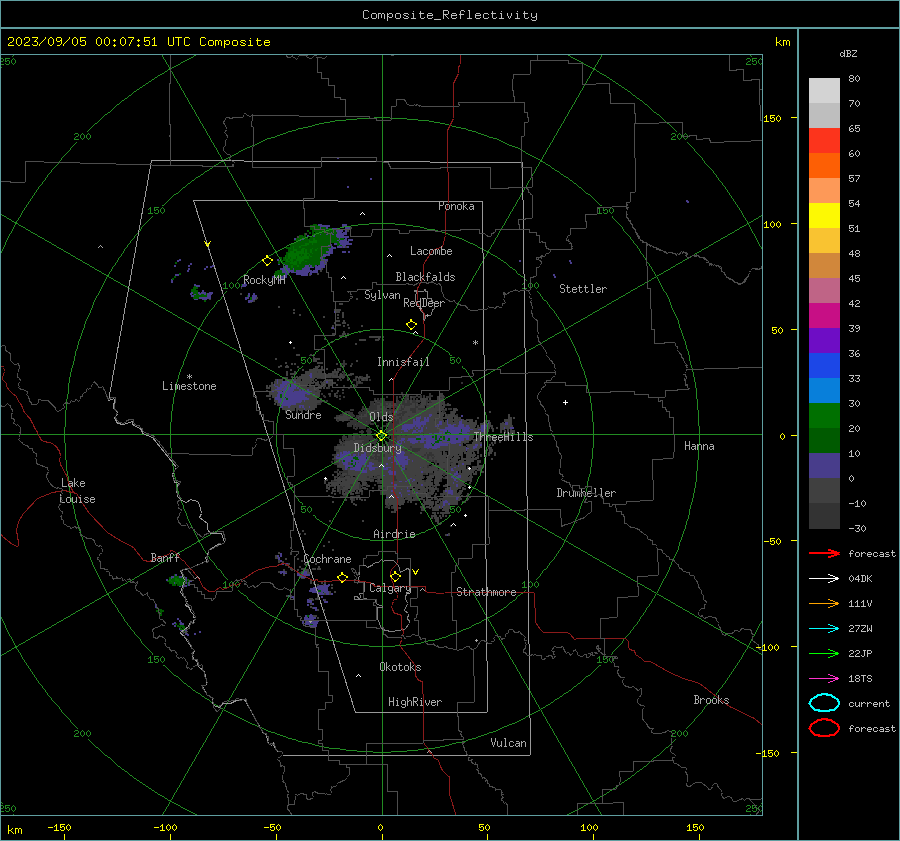Select the Vulcan label
Viewport: 900px width, 841px height.
point(508,743)
